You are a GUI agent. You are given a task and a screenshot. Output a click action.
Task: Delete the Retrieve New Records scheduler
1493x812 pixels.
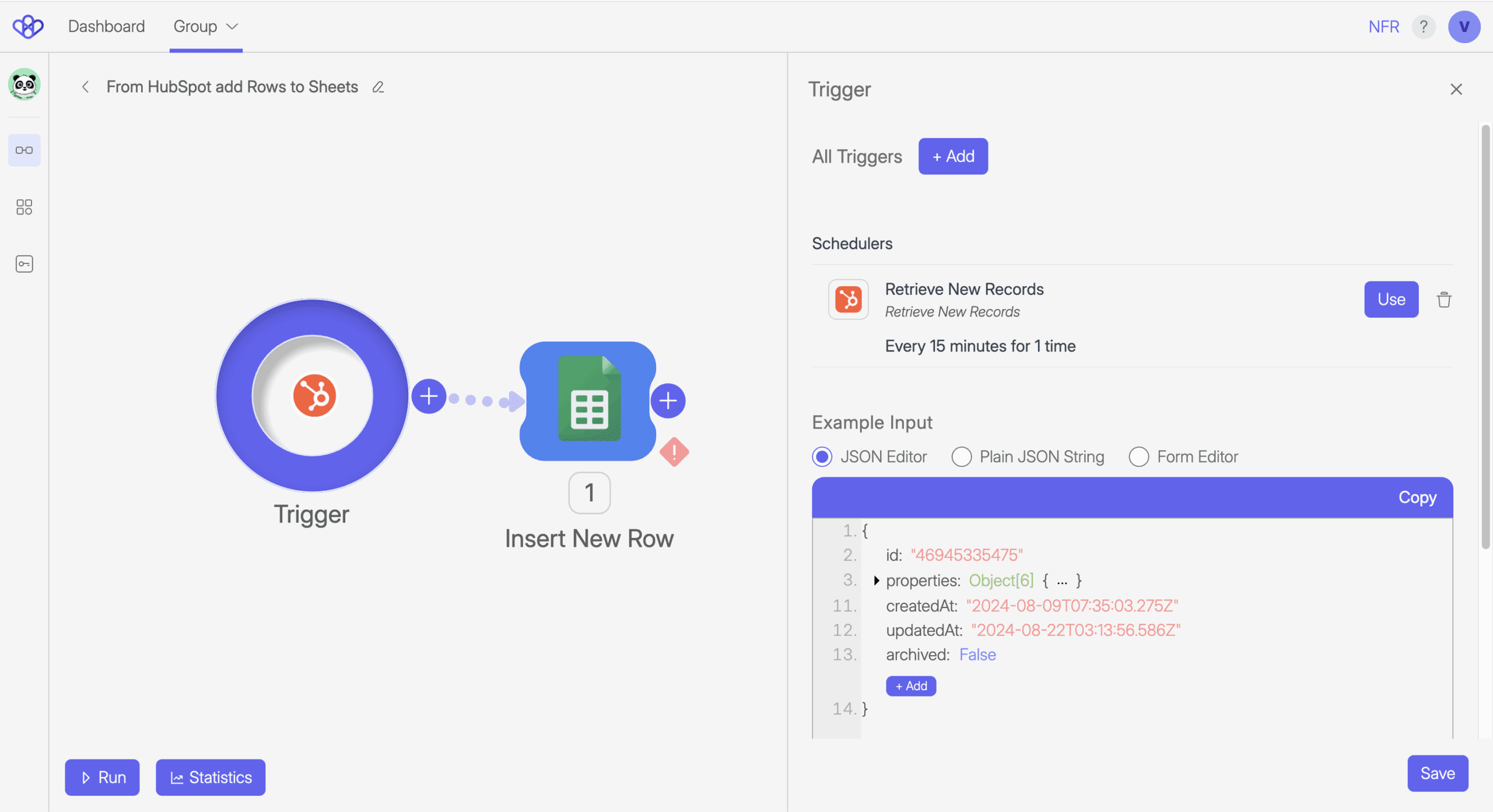coord(1444,300)
